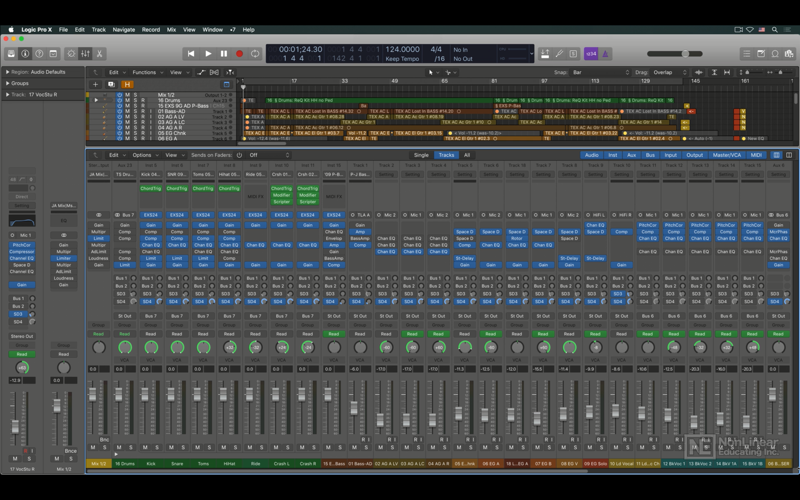Image resolution: width=800 pixels, height=500 pixels.
Task: Toggle the Mixer faders icon
Action: [85, 54]
